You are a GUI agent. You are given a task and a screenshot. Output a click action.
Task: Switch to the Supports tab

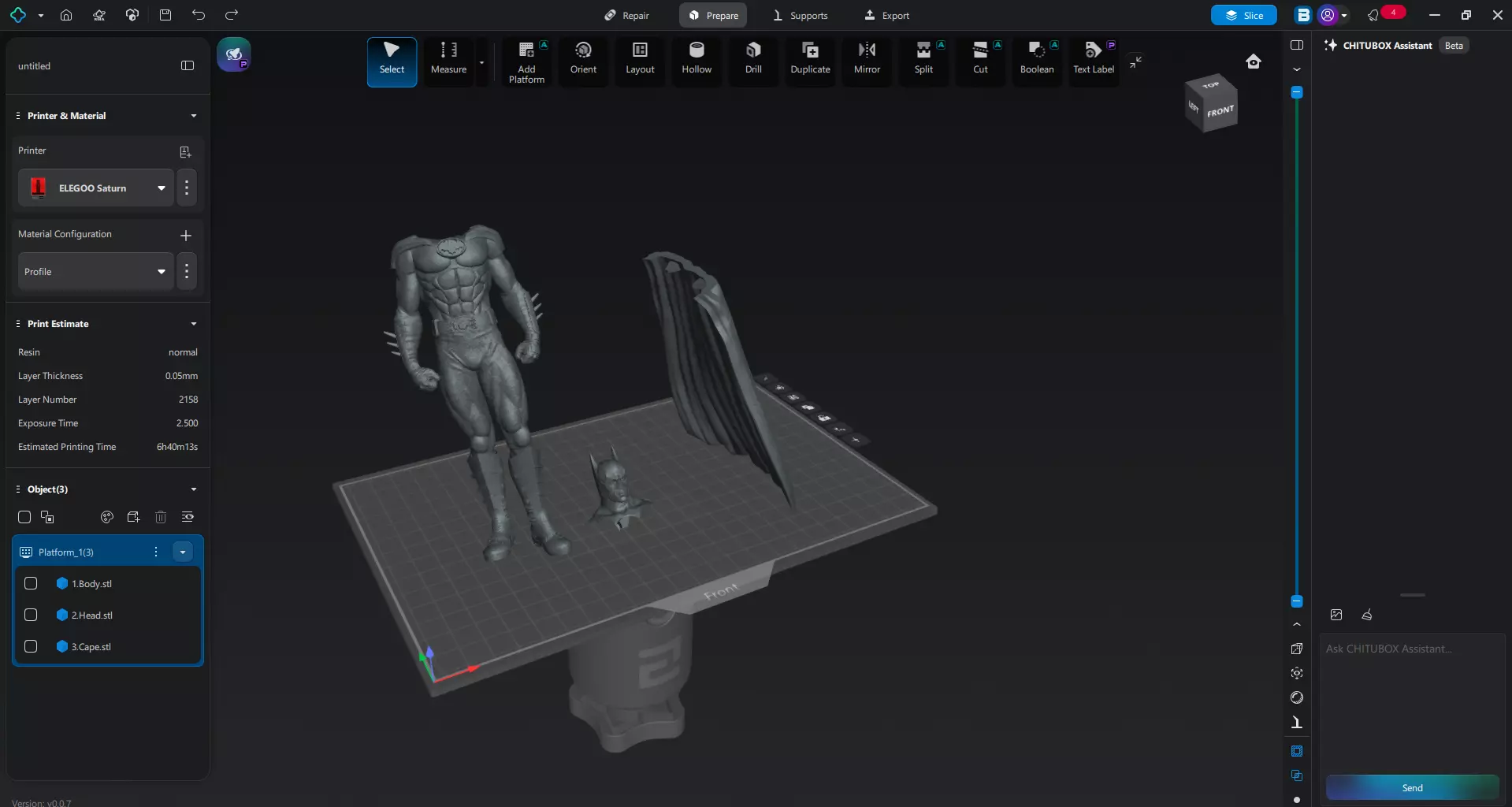coord(800,15)
